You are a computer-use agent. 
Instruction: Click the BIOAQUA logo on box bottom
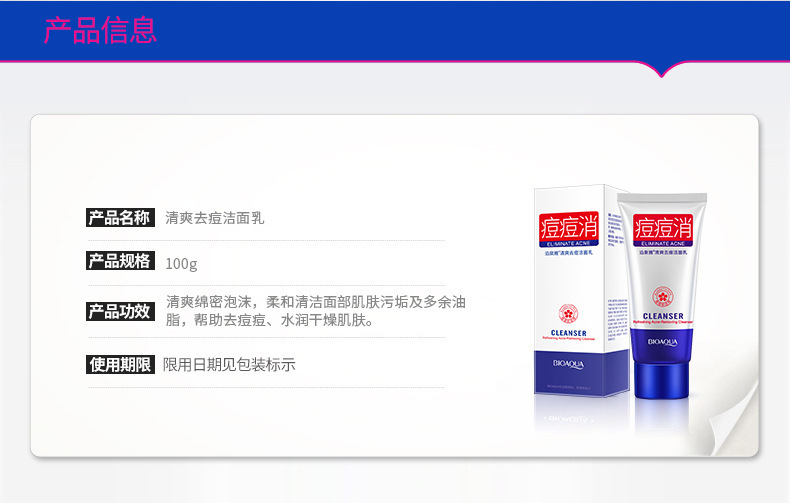(x=568, y=364)
